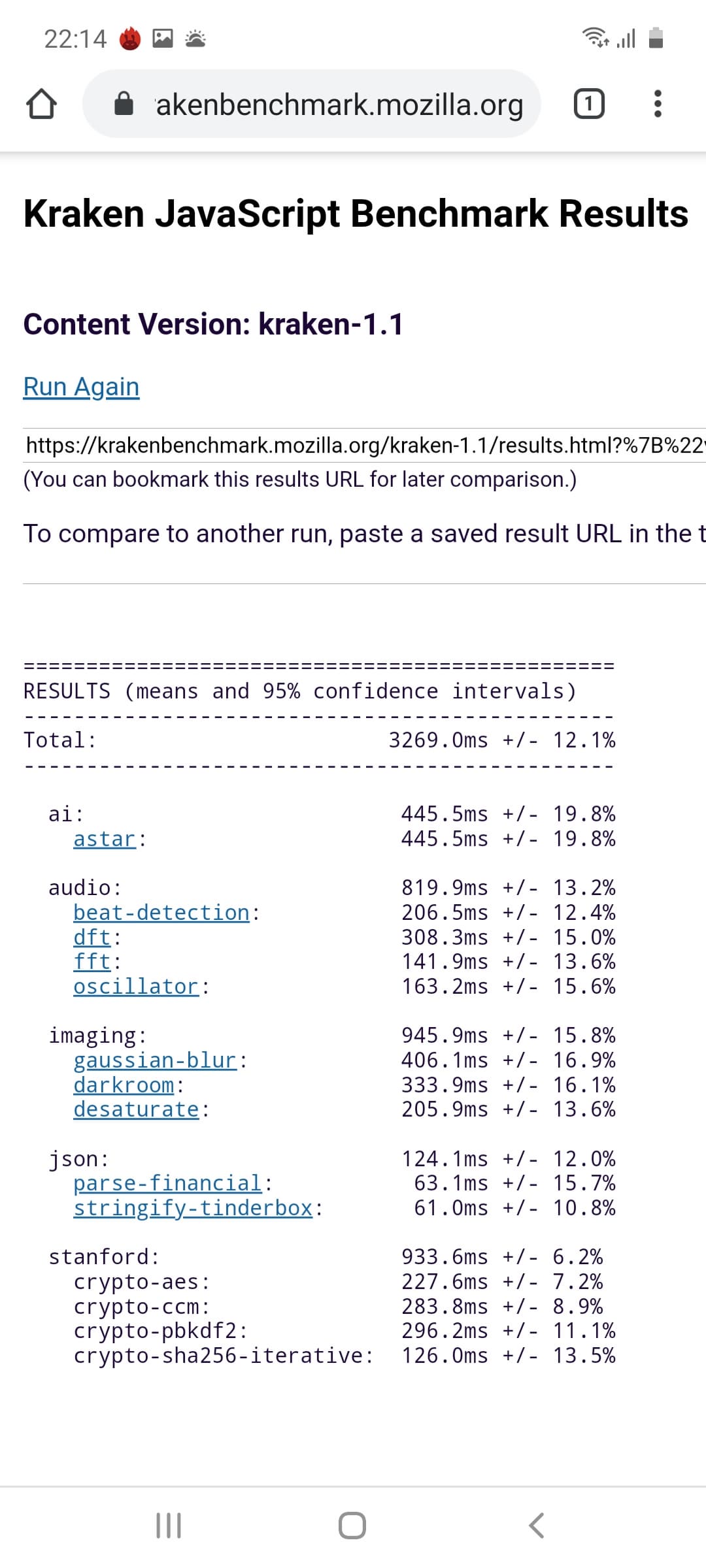Open the parse-financial test link

click(x=167, y=1183)
